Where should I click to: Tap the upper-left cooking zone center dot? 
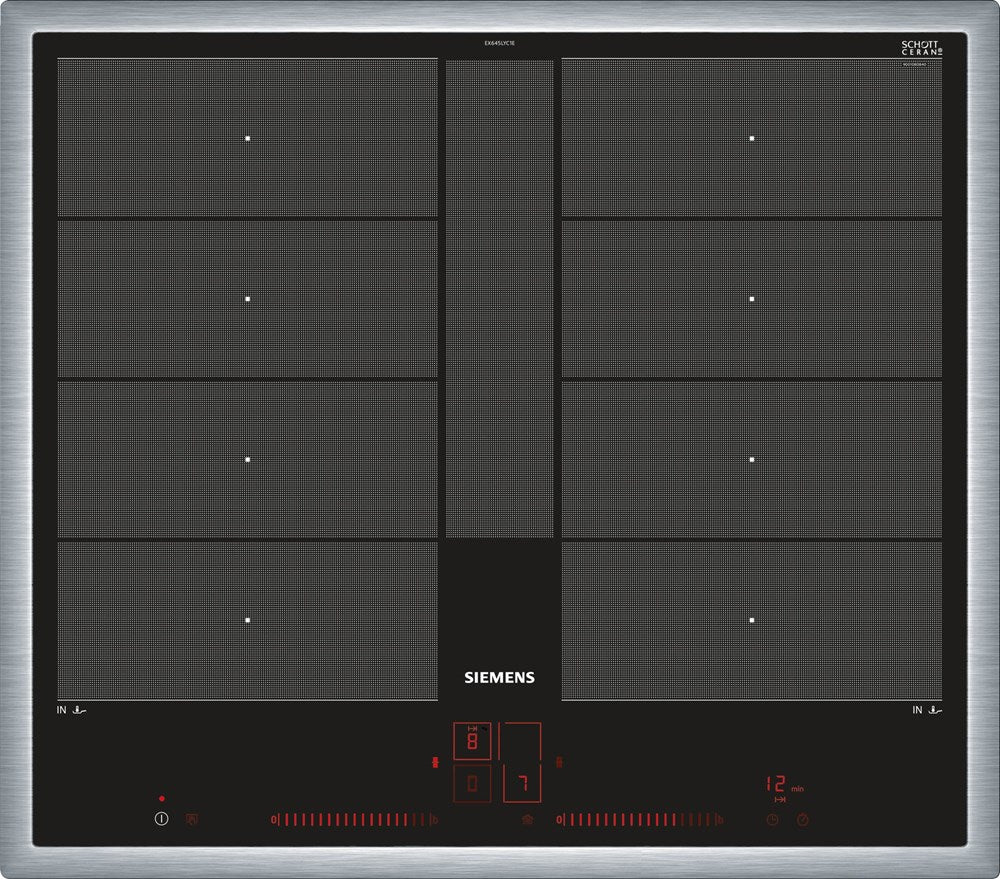coord(247,137)
